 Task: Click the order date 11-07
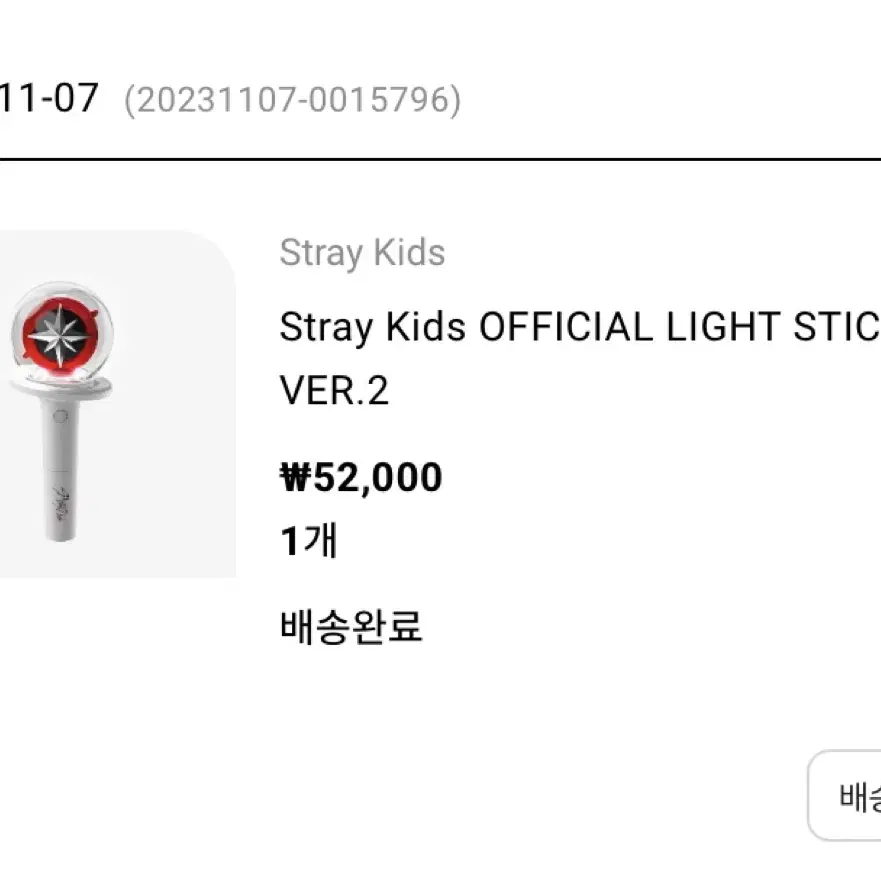tap(49, 98)
